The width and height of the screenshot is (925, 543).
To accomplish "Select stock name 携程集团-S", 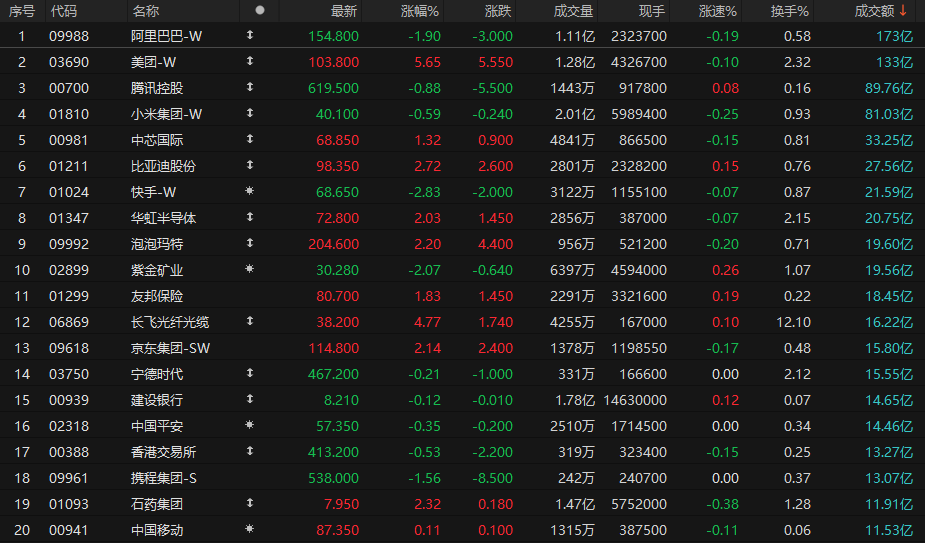I will point(164,477).
